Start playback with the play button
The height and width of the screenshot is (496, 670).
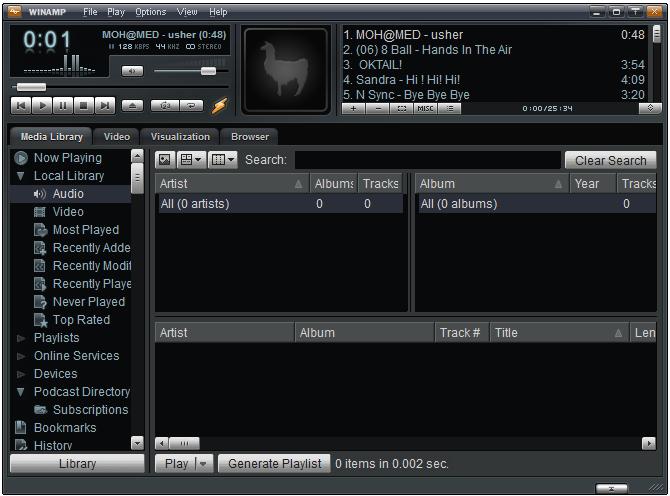(x=42, y=105)
